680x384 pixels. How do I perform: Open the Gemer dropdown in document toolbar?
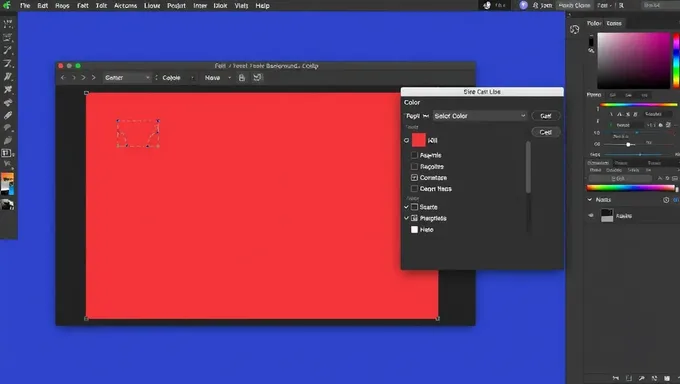pyautogui.click(x=127, y=78)
